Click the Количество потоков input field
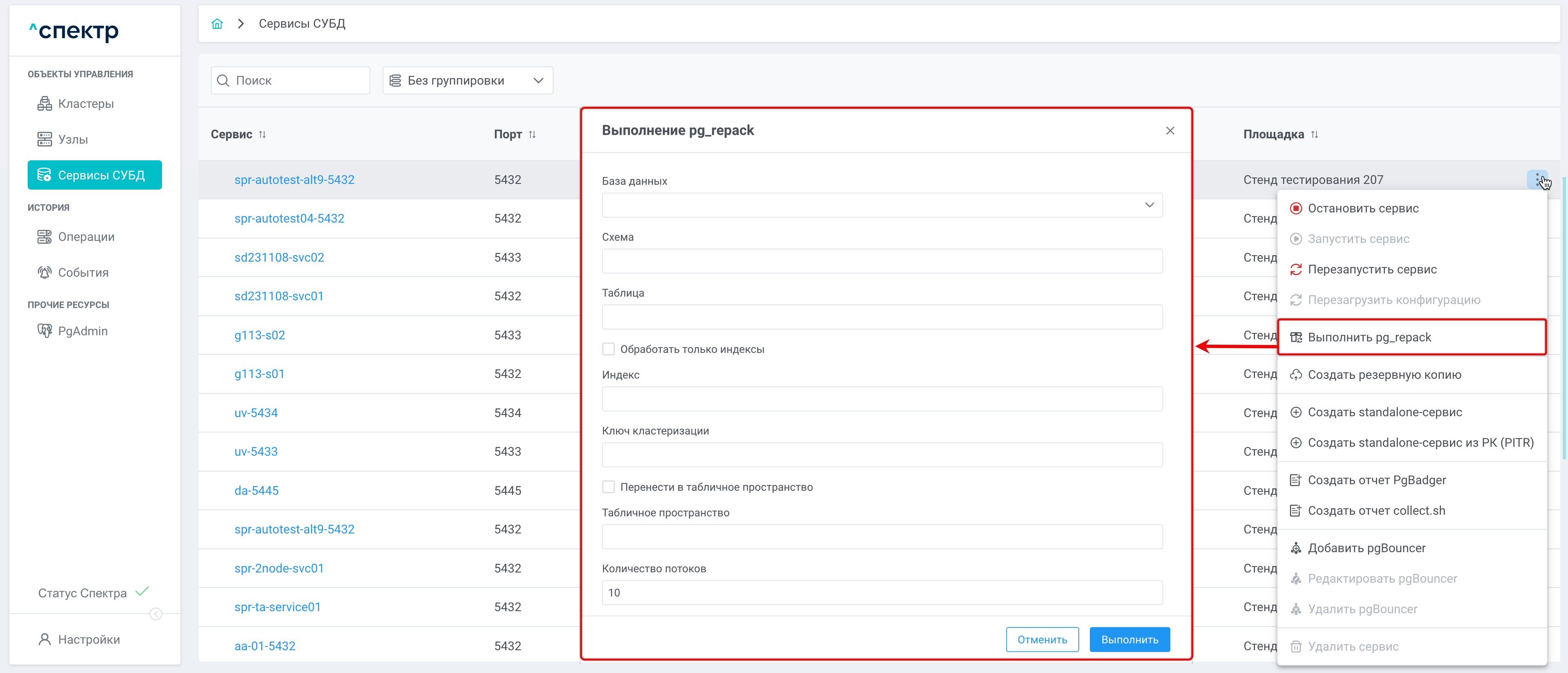The height and width of the screenshot is (673, 1568). pyautogui.click(x=881, y=593)
